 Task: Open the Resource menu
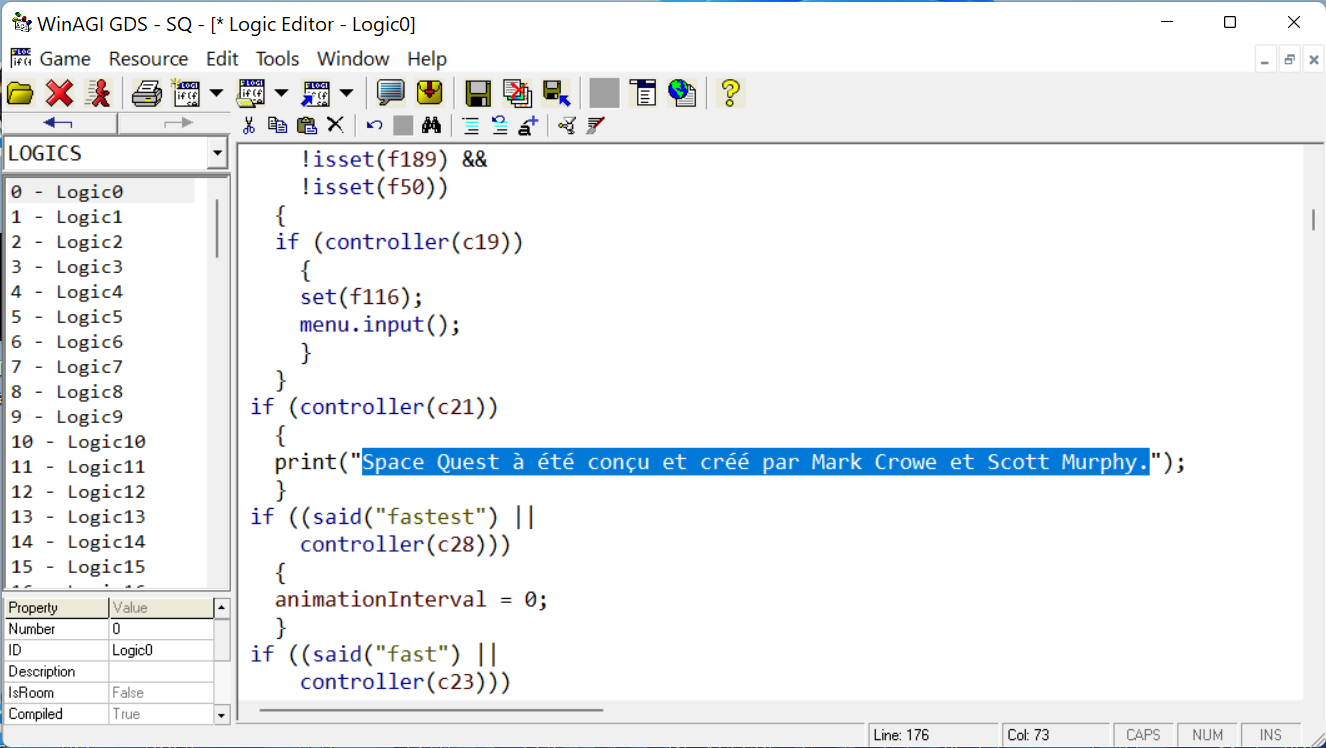pos(148,59)
